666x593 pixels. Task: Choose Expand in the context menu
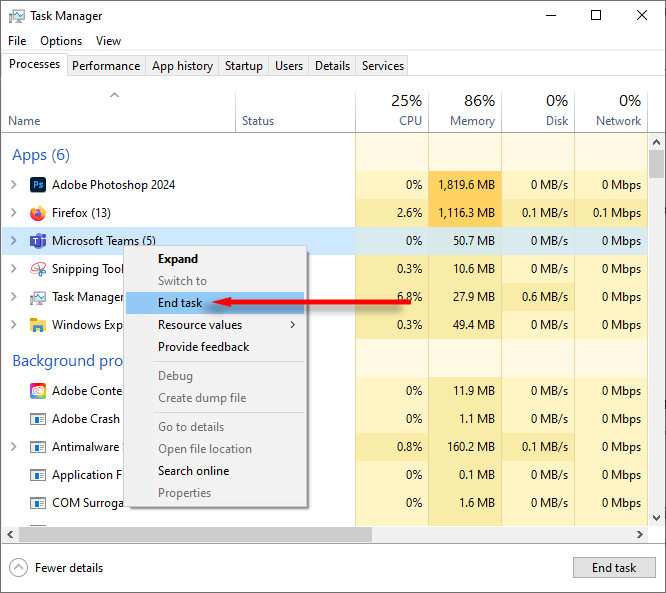pos(215,259)
